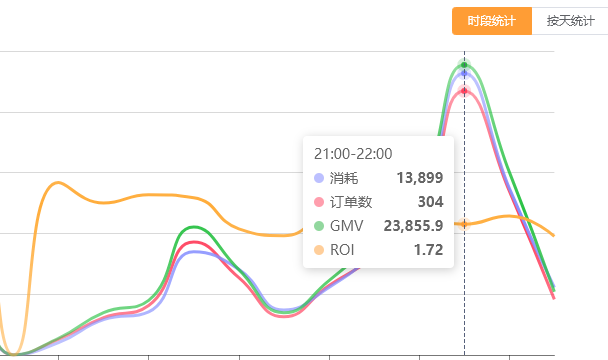This screenshot has width=608, height=360.
Task: Click the 304 订单数 value
Action: coord(430,202)
